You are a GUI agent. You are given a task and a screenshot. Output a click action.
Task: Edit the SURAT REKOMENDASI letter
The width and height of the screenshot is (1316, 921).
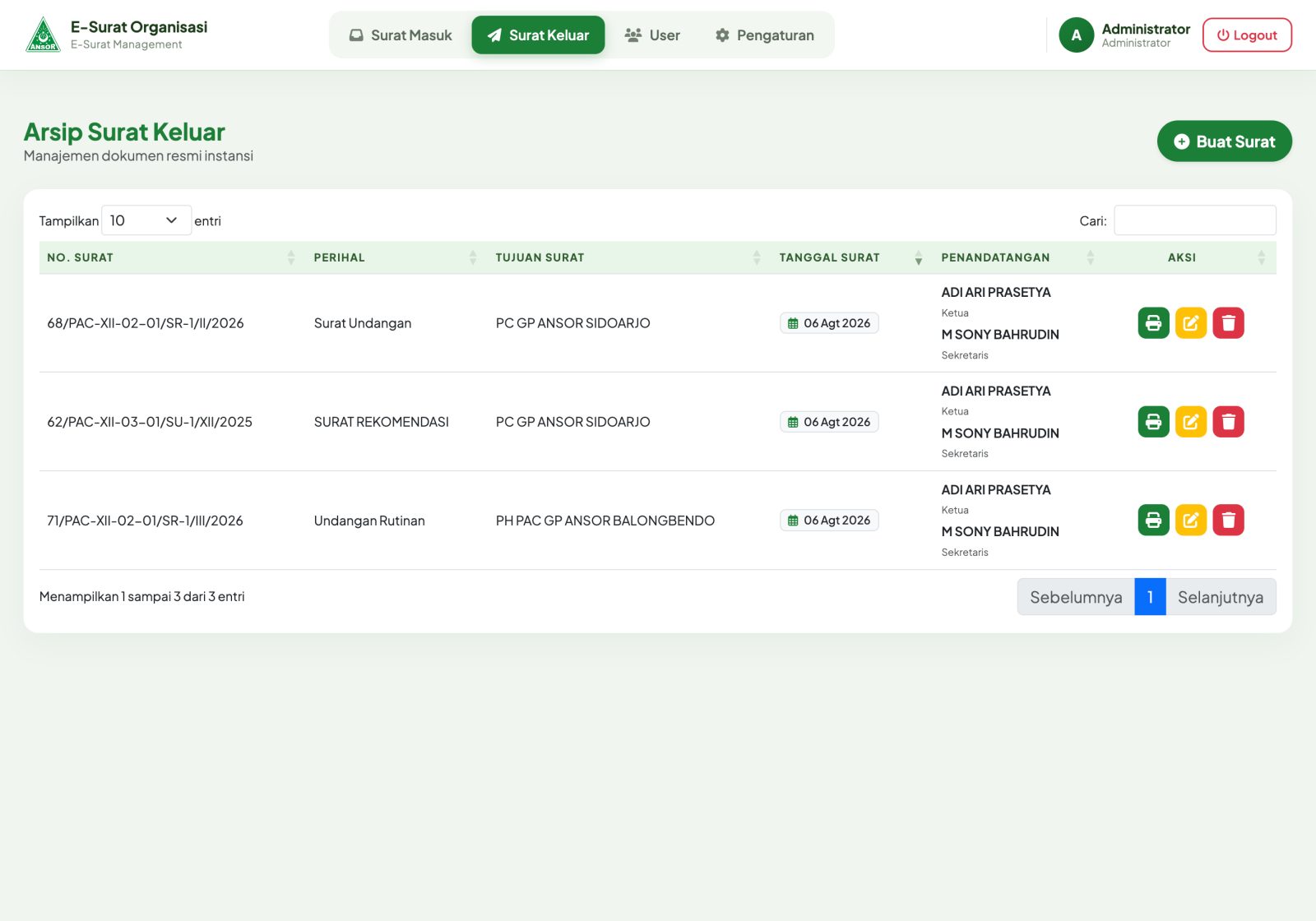pos(1190,422)
